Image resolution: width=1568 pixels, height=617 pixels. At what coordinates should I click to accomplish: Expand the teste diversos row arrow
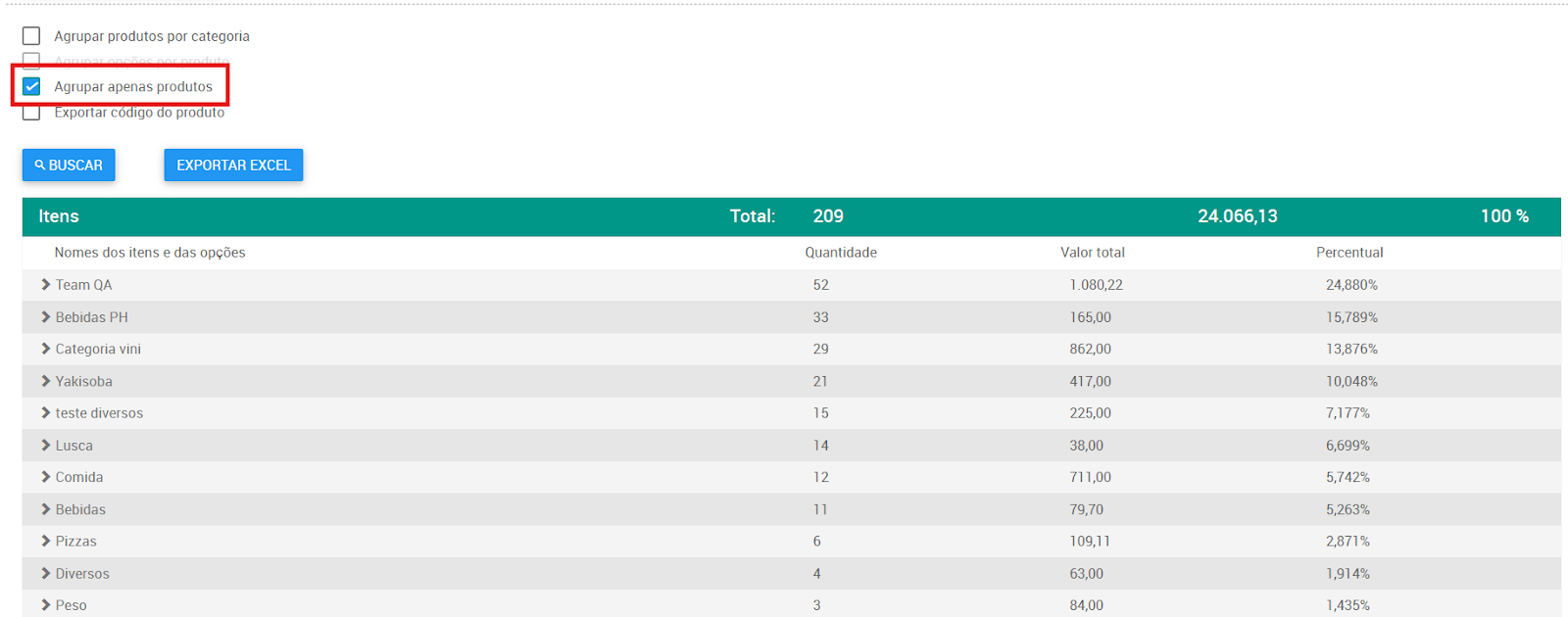[x=45, y=413]
